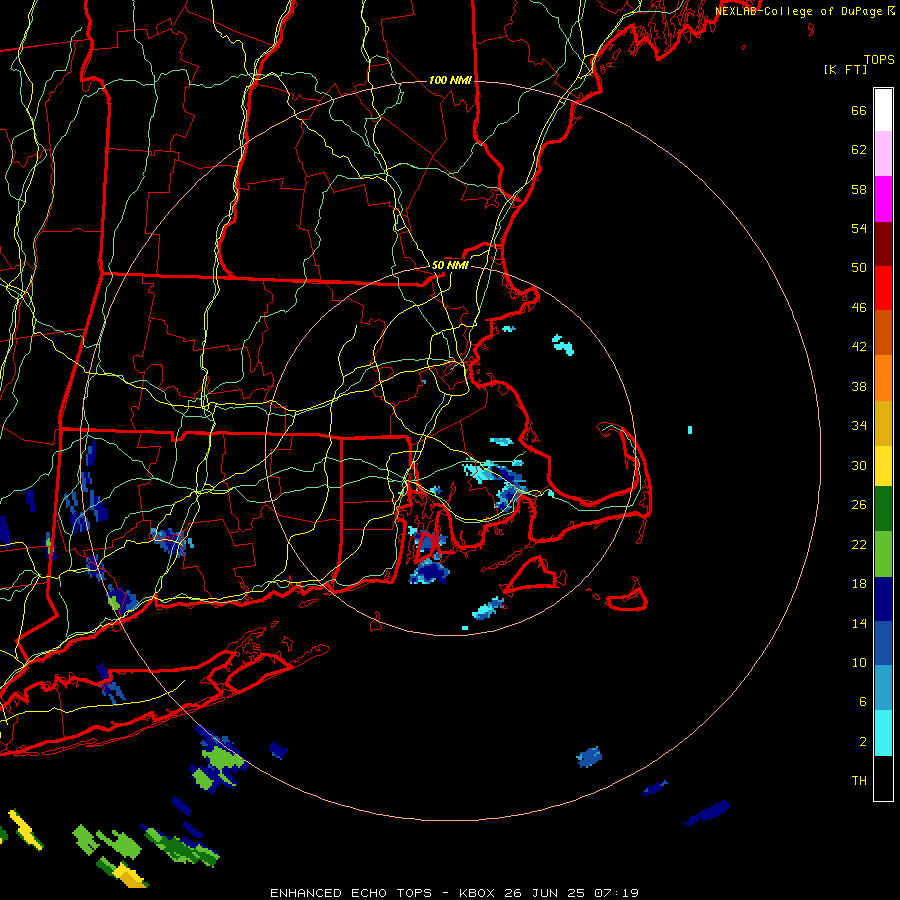Click the legend value 38

[859, 387]
